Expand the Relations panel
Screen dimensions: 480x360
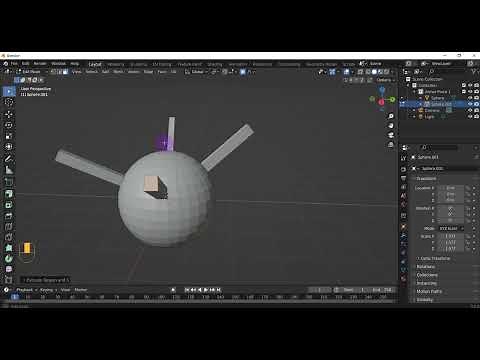click(x=426, y=267)
